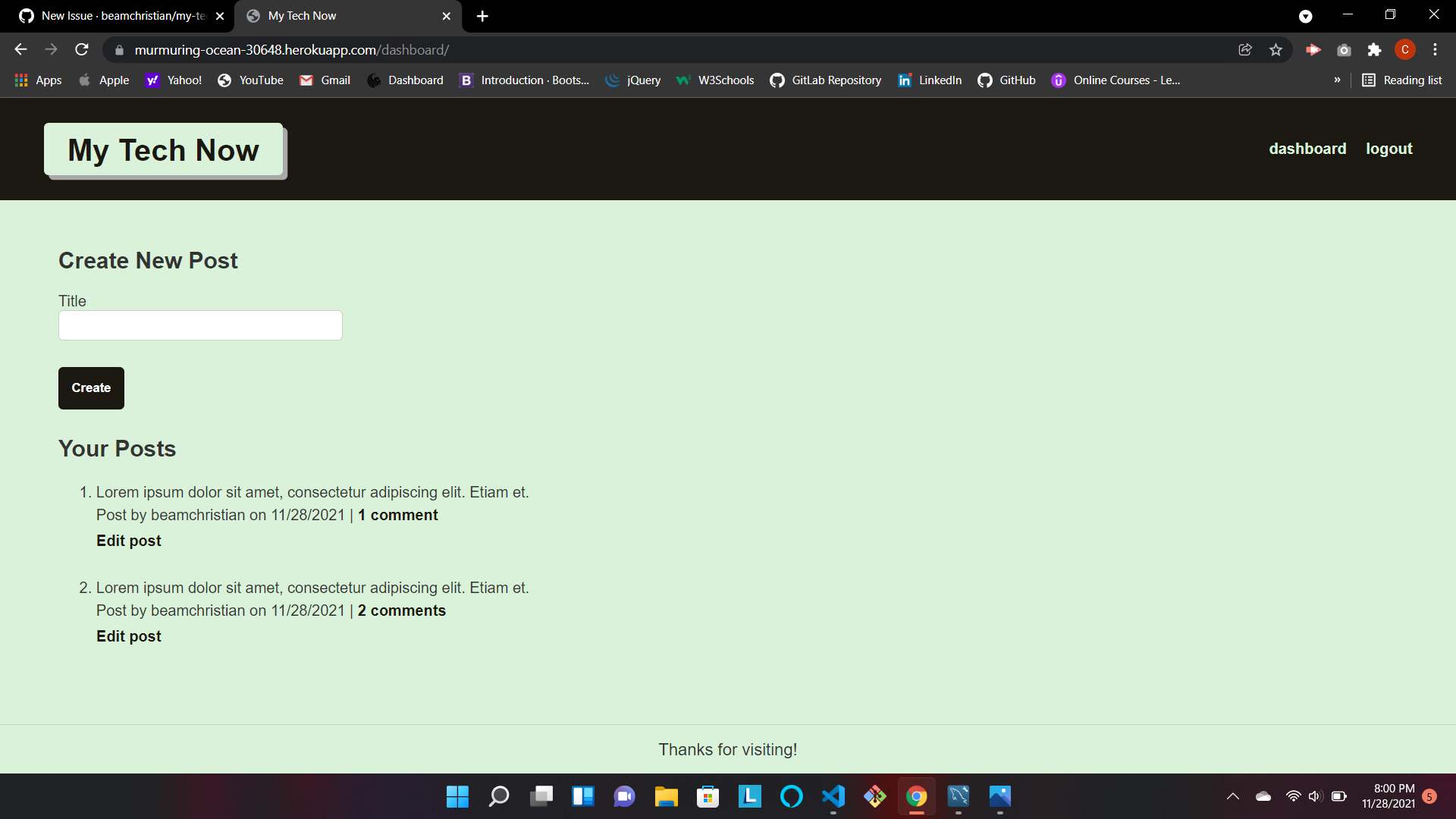Viewport: 1456px width, 819px height.
Task: Click the share icon in the address bar
Action: click(x=1244, y=49)
